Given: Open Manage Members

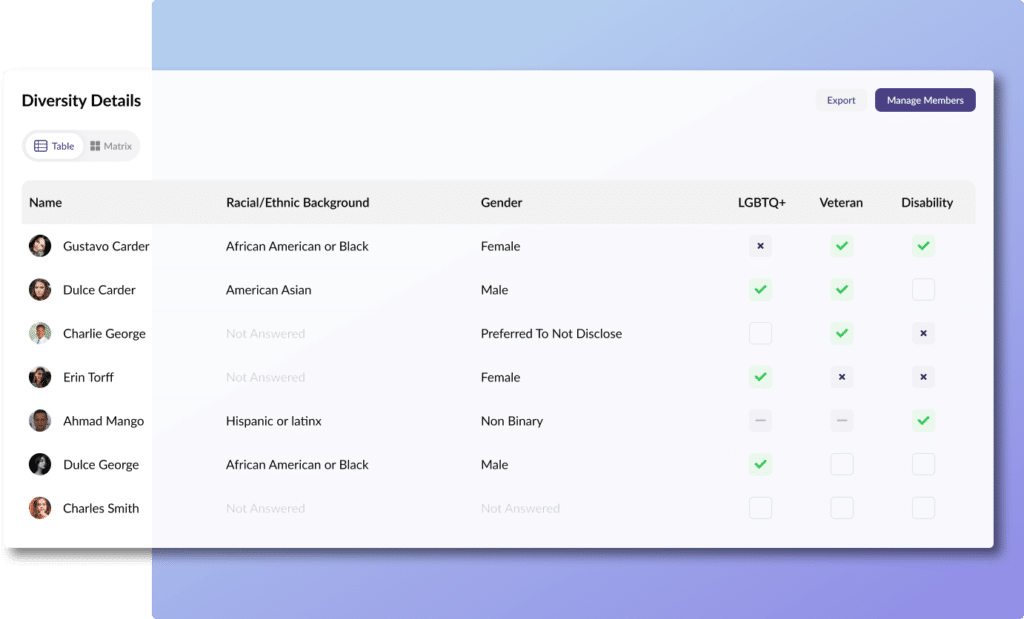Looking at the screenshot, I should pos(925,100).
